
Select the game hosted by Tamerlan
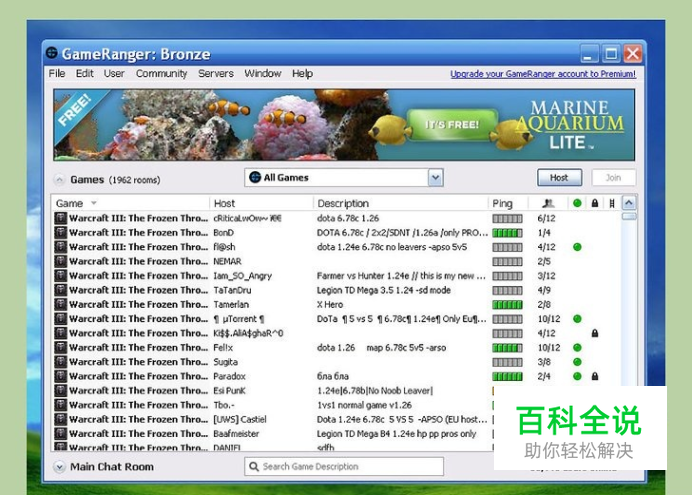pos(337,304)
